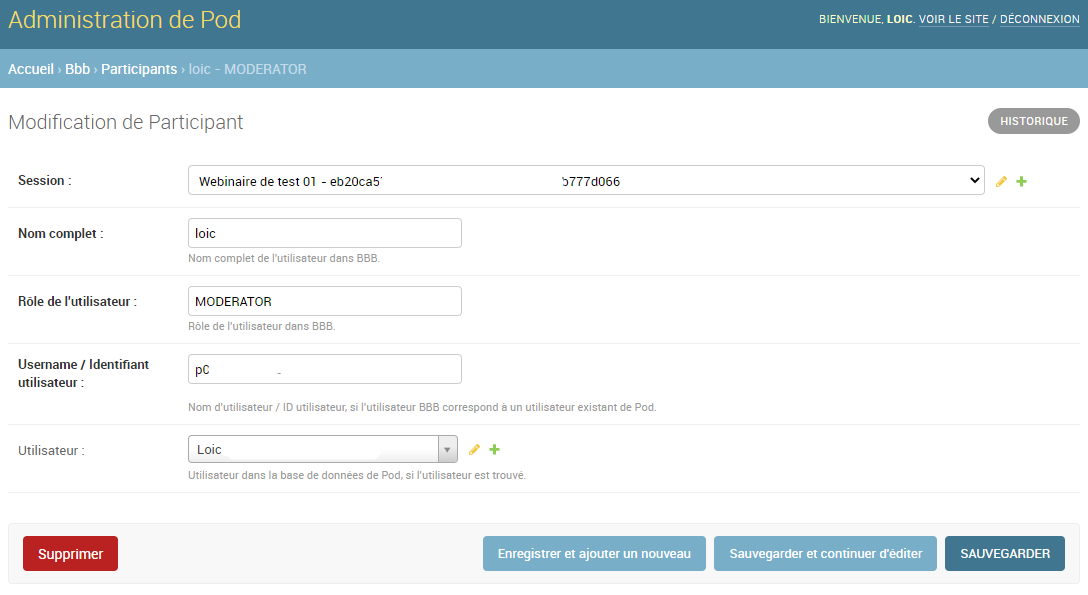This screenshot has height=595, width=1088.
Task: Focus the Nom complet text field
Action: (x=324, y=233)
